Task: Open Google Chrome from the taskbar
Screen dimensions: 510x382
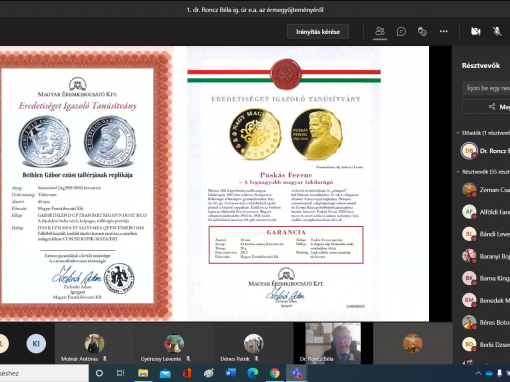Action: point(275,373)
